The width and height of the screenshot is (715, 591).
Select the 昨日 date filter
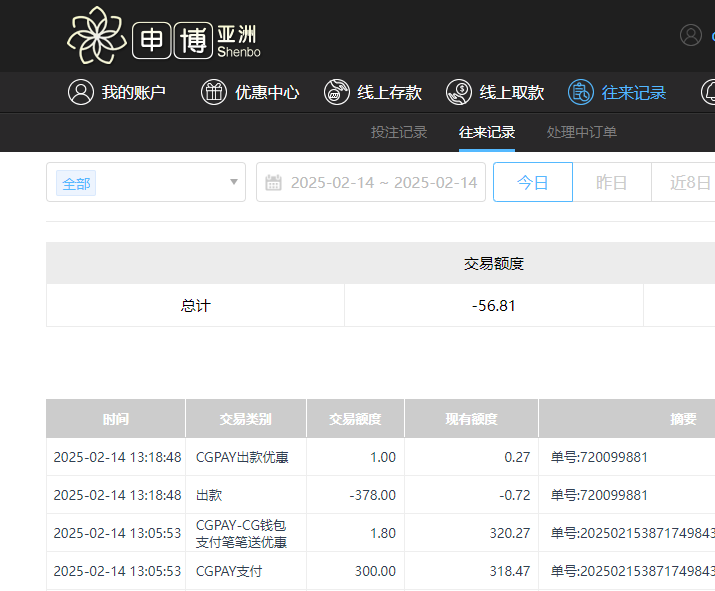(612, 182)
